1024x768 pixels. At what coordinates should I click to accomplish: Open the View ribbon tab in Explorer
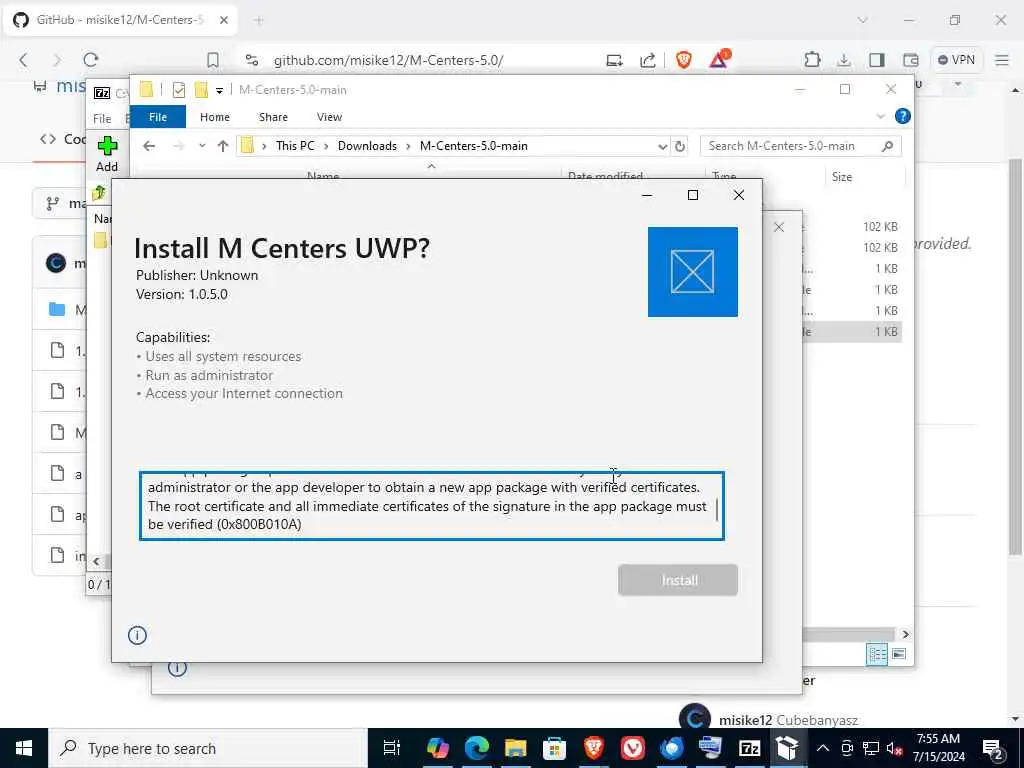tap(329, 117)
